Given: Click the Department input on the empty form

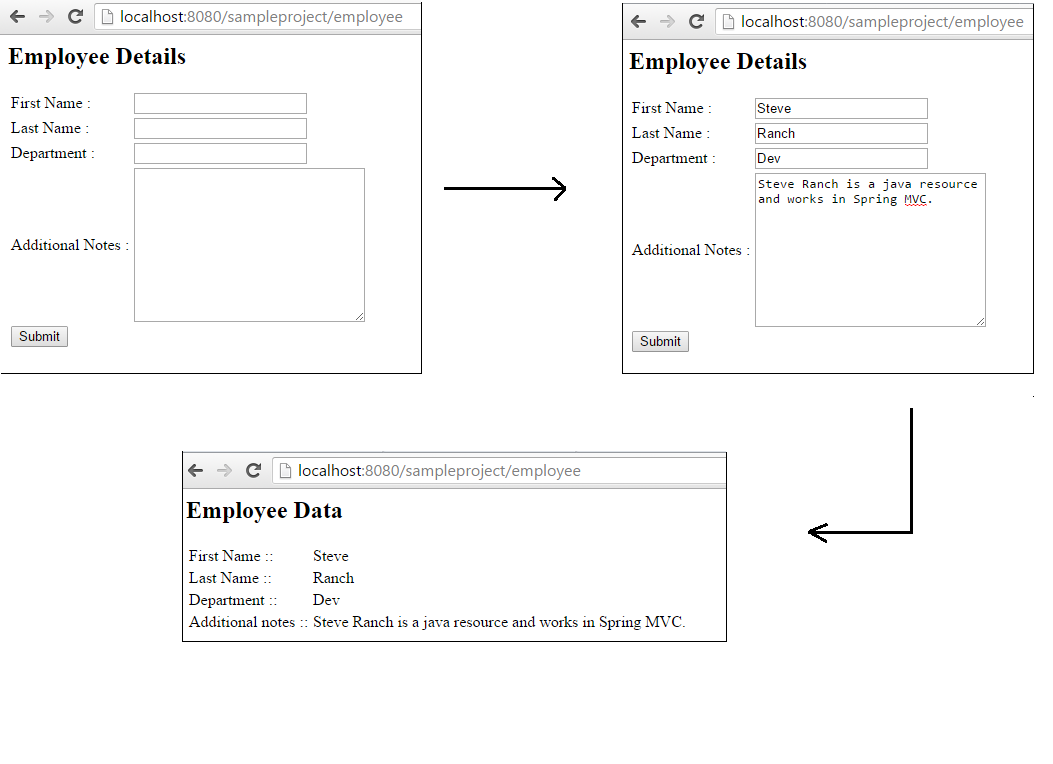Looking at the screenshot, I should point(219,152).
